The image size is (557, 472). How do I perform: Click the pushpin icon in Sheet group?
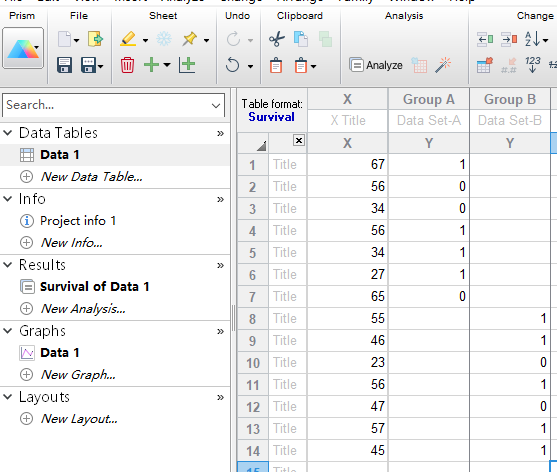pyautogui.click(x=190, y=39)
